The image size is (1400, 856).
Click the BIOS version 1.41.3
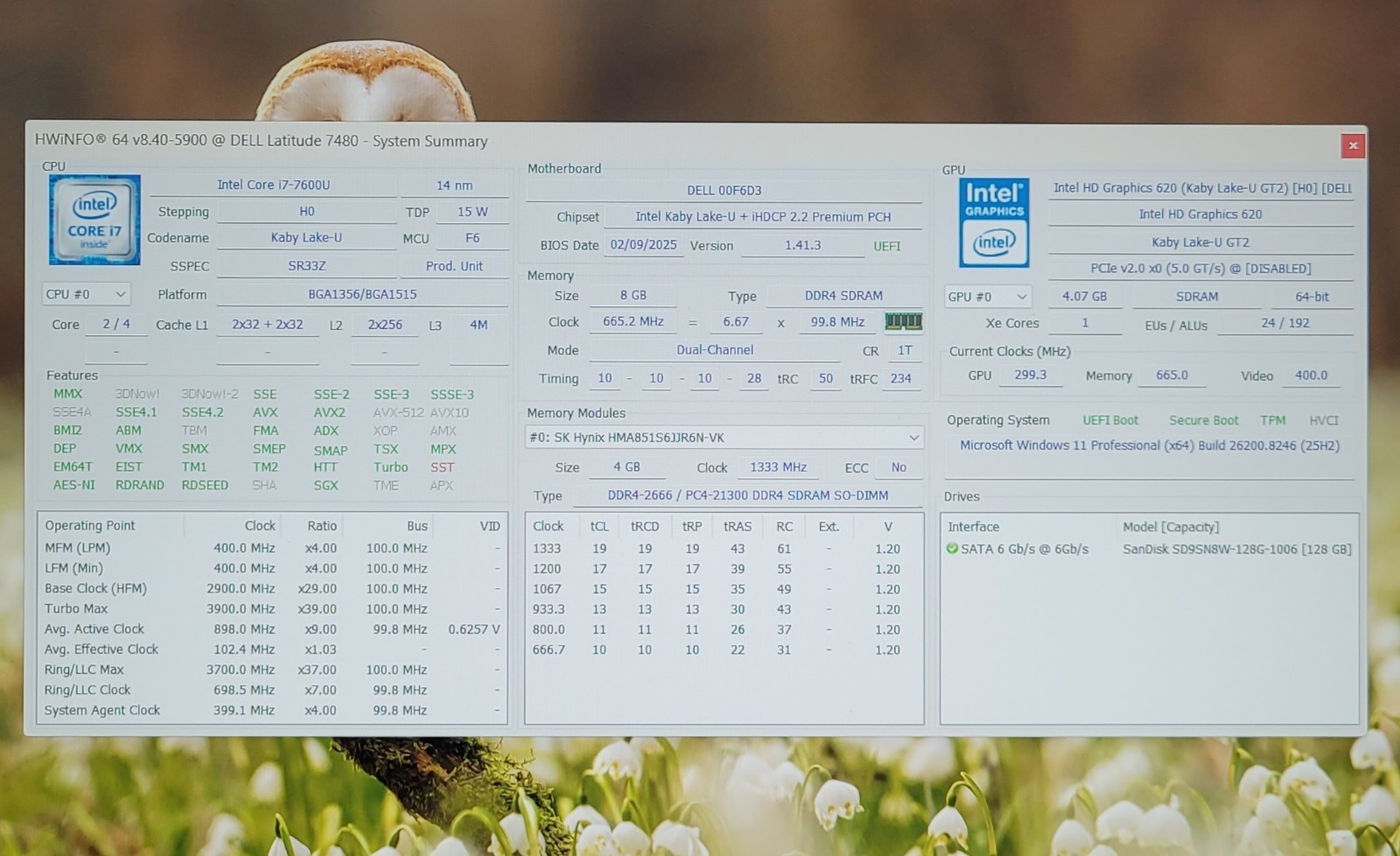click(802, 245)
